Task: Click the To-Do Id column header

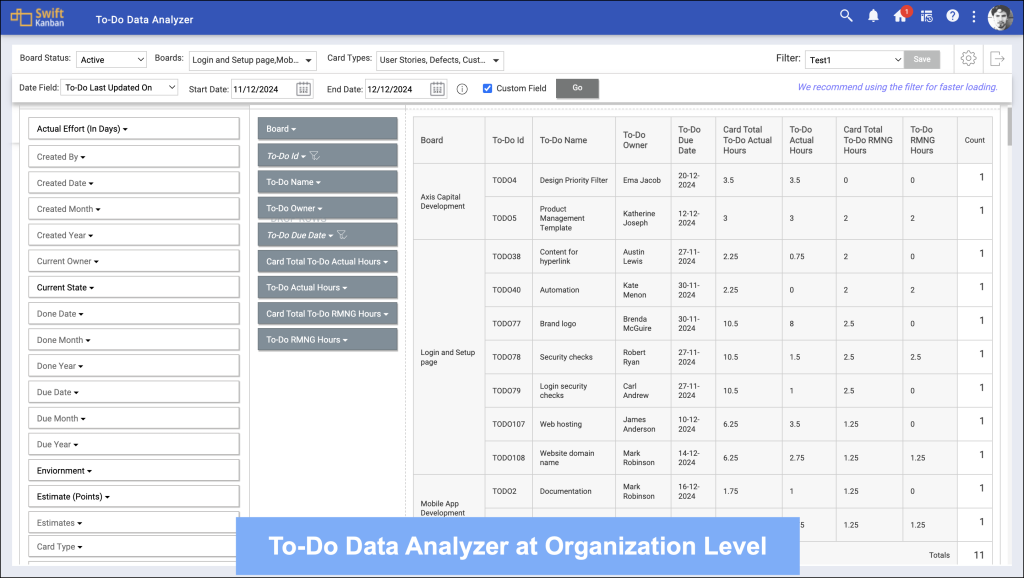Action: pyautogui.click(x=508, y=140)
